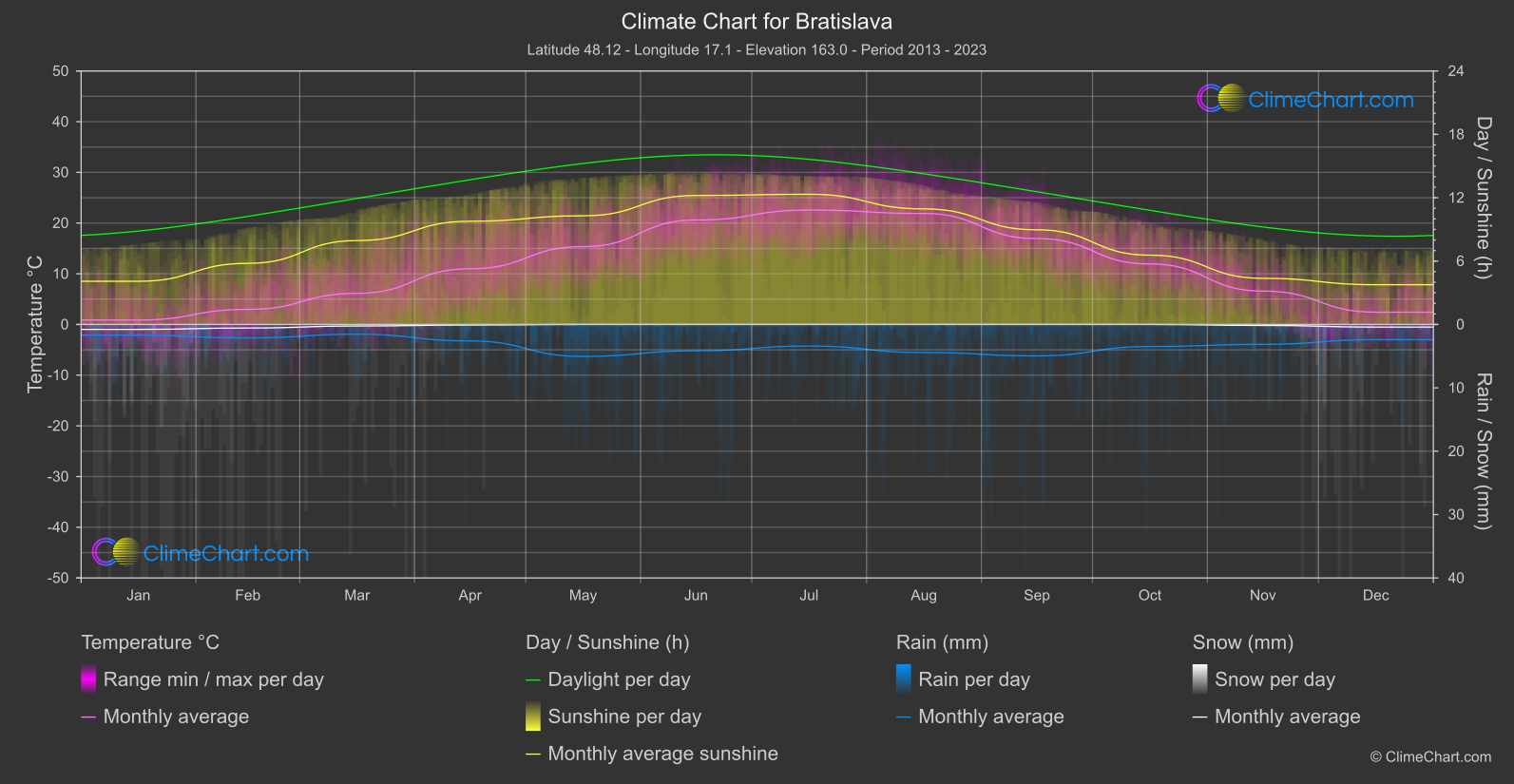1514x784 pixels.
Task: Click the 'Temperature °C' legend heading
Action: [x=150, y=642]
